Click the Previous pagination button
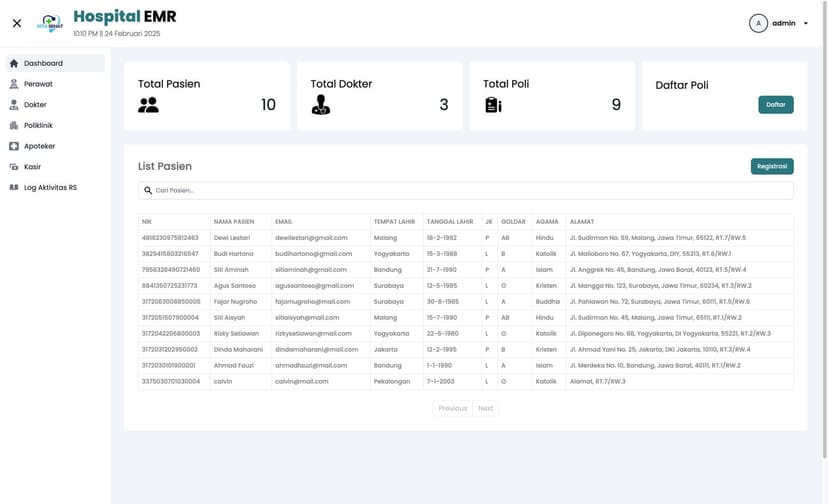This screenshot has width=828, height=504. click(x=452, y=408)
